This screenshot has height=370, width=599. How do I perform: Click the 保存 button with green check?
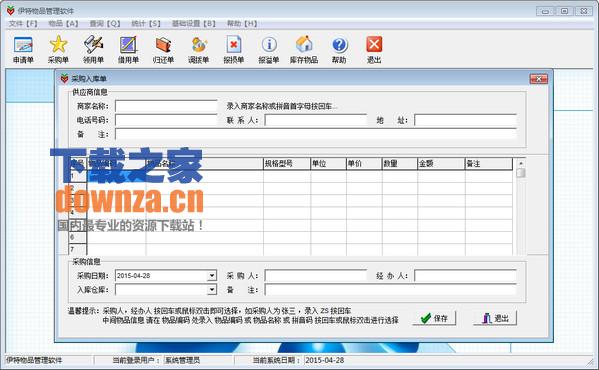tap(434, 318)
